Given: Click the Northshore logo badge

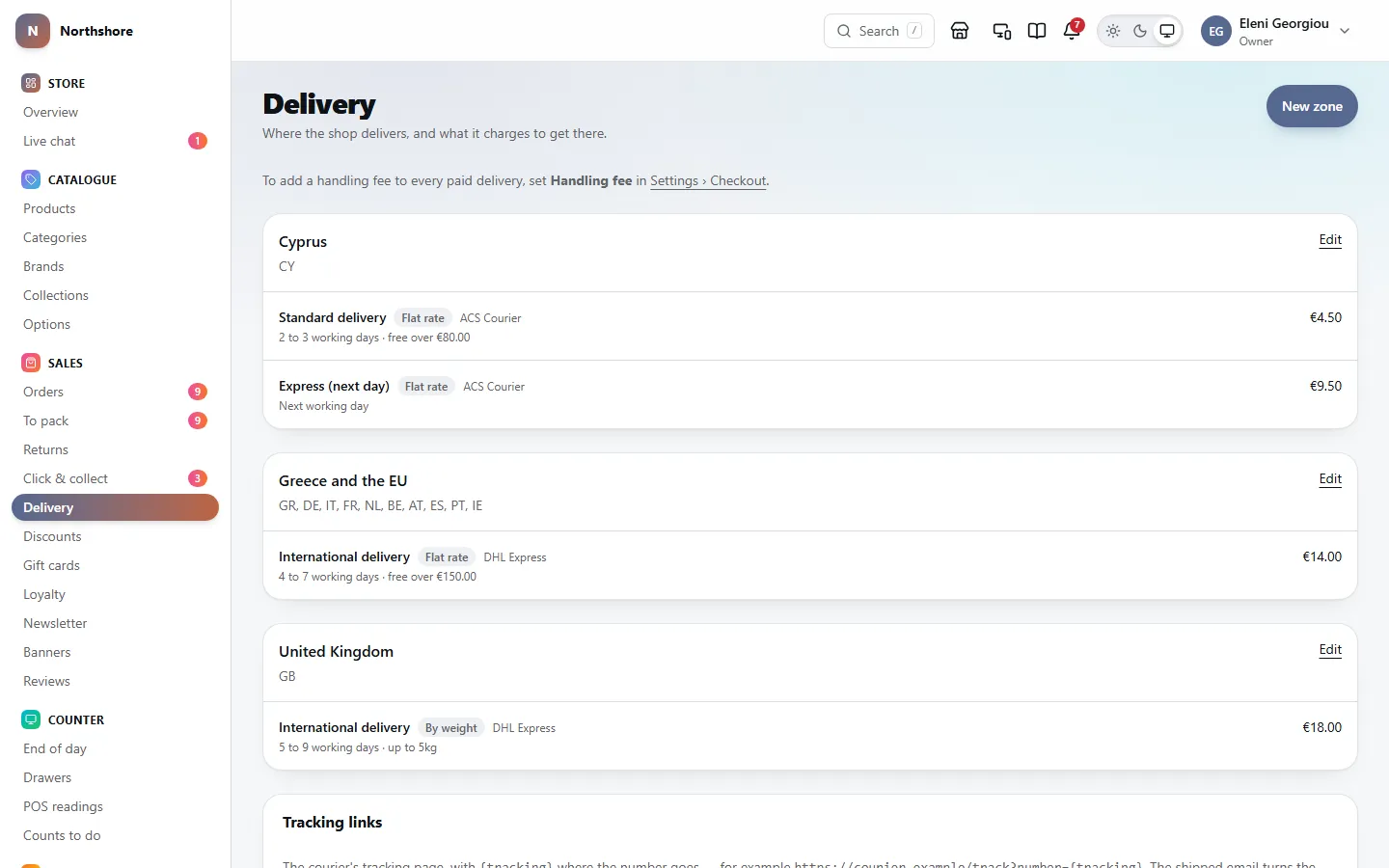Looking at the screenshot, I should [x=33, y=31].
